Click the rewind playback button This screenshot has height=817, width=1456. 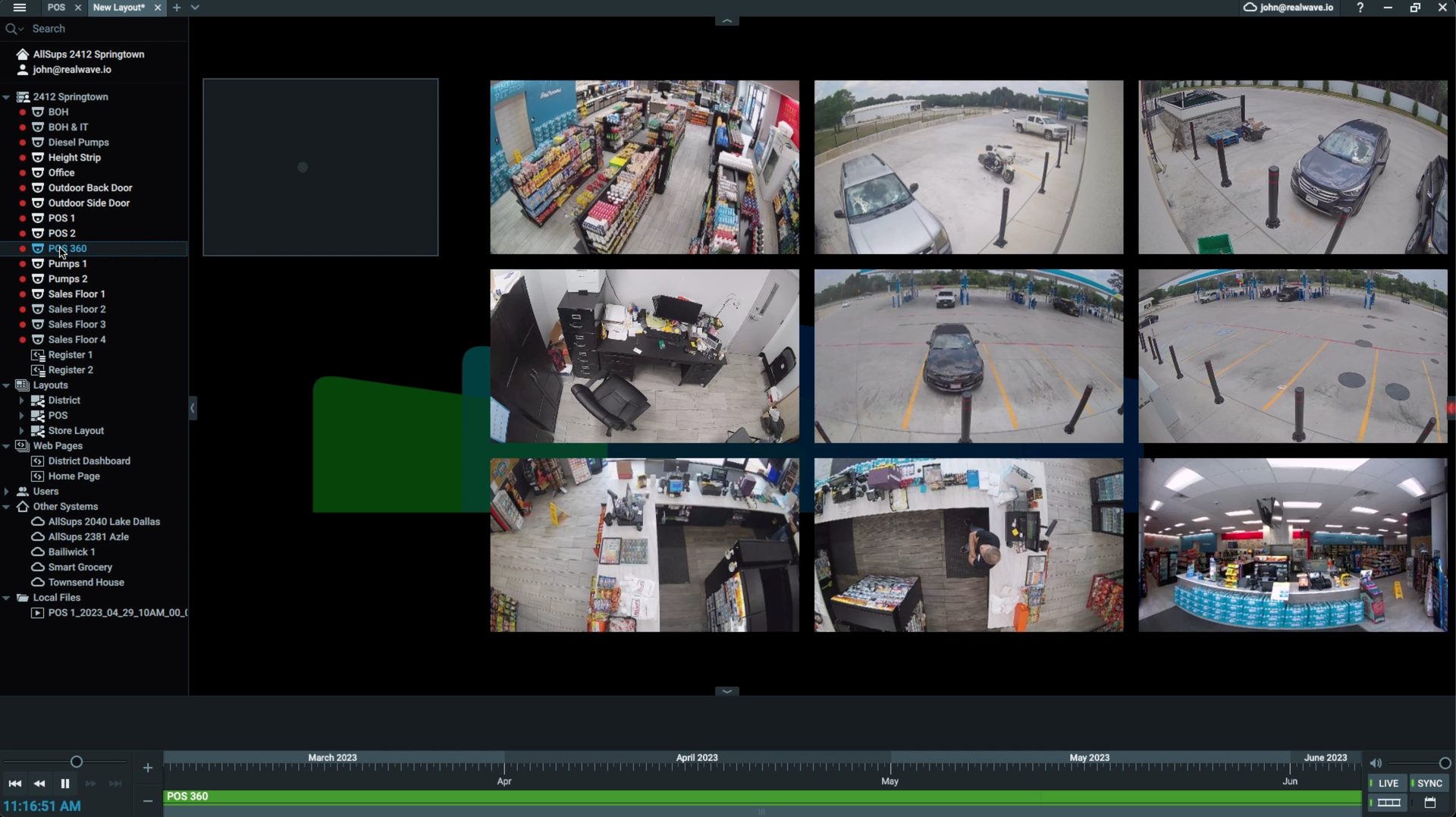pyautogui.click(x=39, y=784)
